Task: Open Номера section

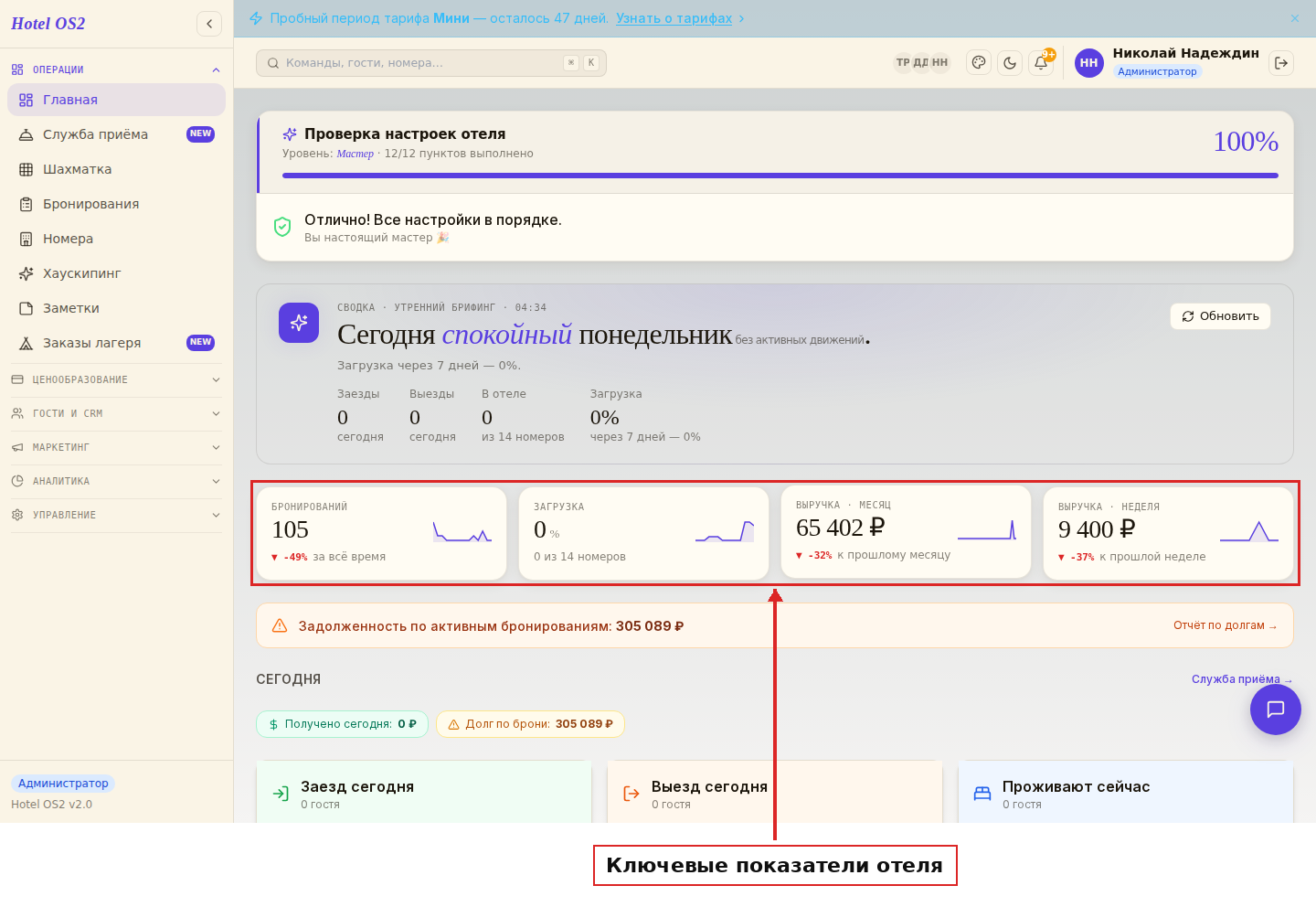Action: coord(116,239)
